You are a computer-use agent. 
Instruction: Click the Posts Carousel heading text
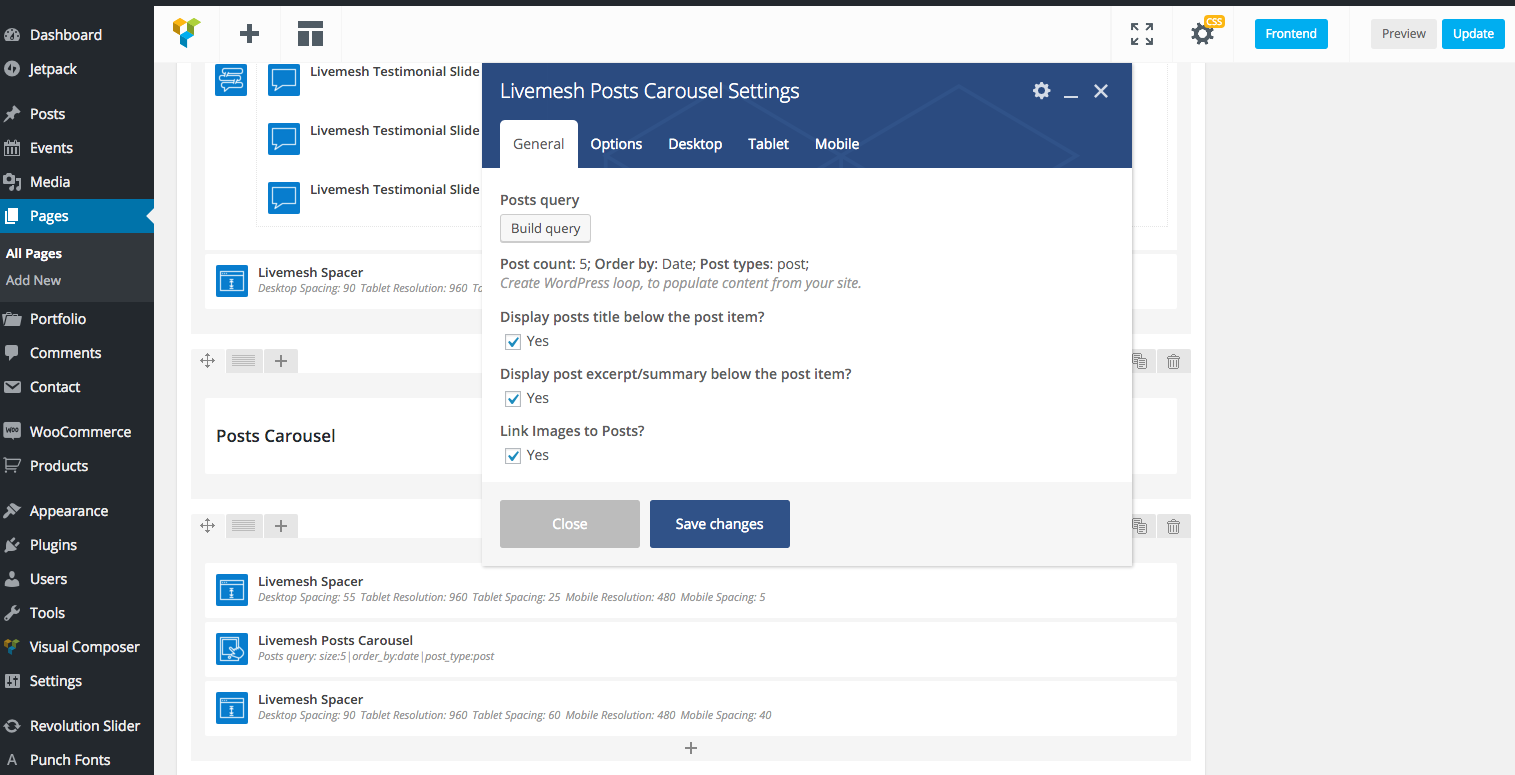click(276, 436)
